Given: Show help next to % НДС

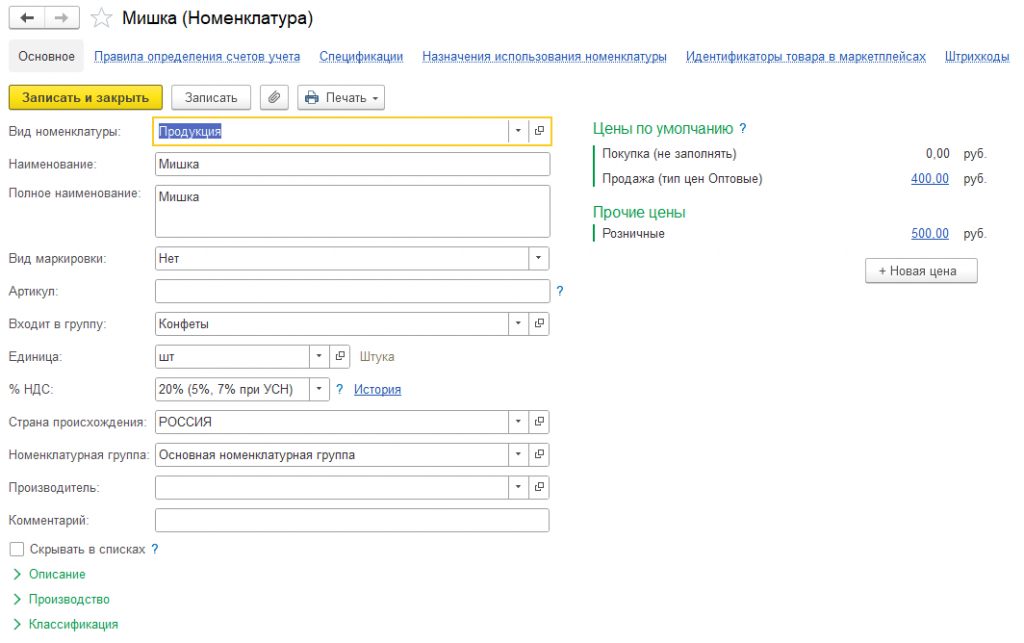Looking at the screenshot, I should tap(340, 389).
